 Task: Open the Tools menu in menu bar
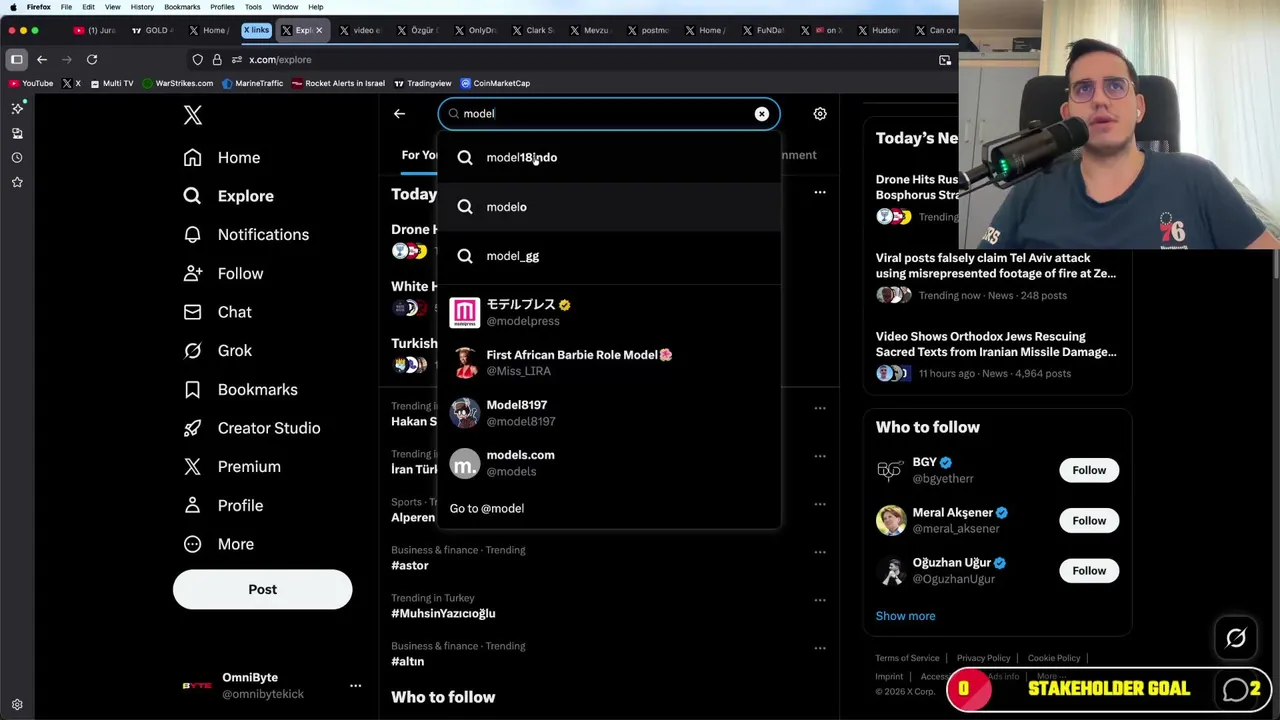click(x=253, y=7)
